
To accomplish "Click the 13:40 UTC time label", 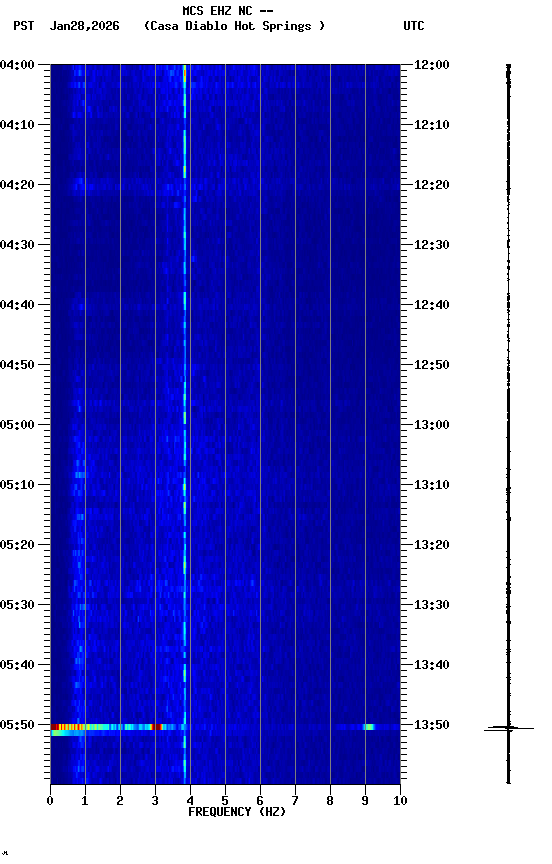I will (x=432, y=665).
